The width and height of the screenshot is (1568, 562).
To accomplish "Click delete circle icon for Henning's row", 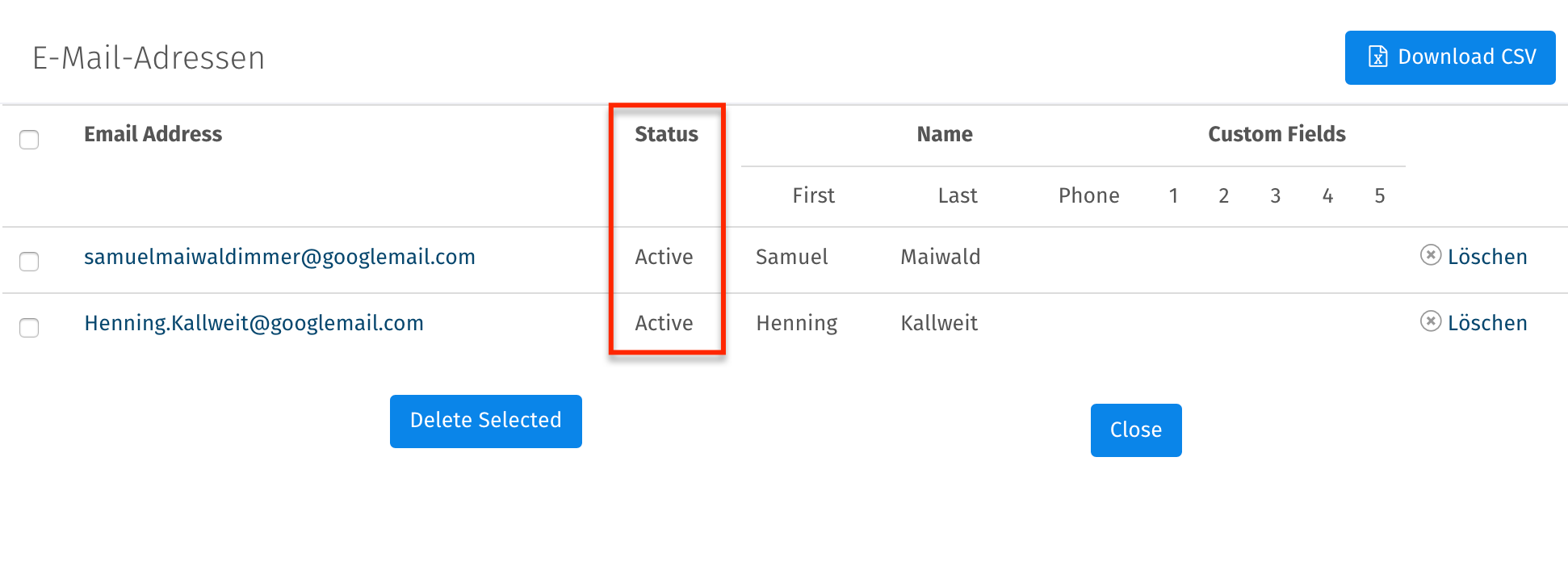I will tap(1430, 321).
